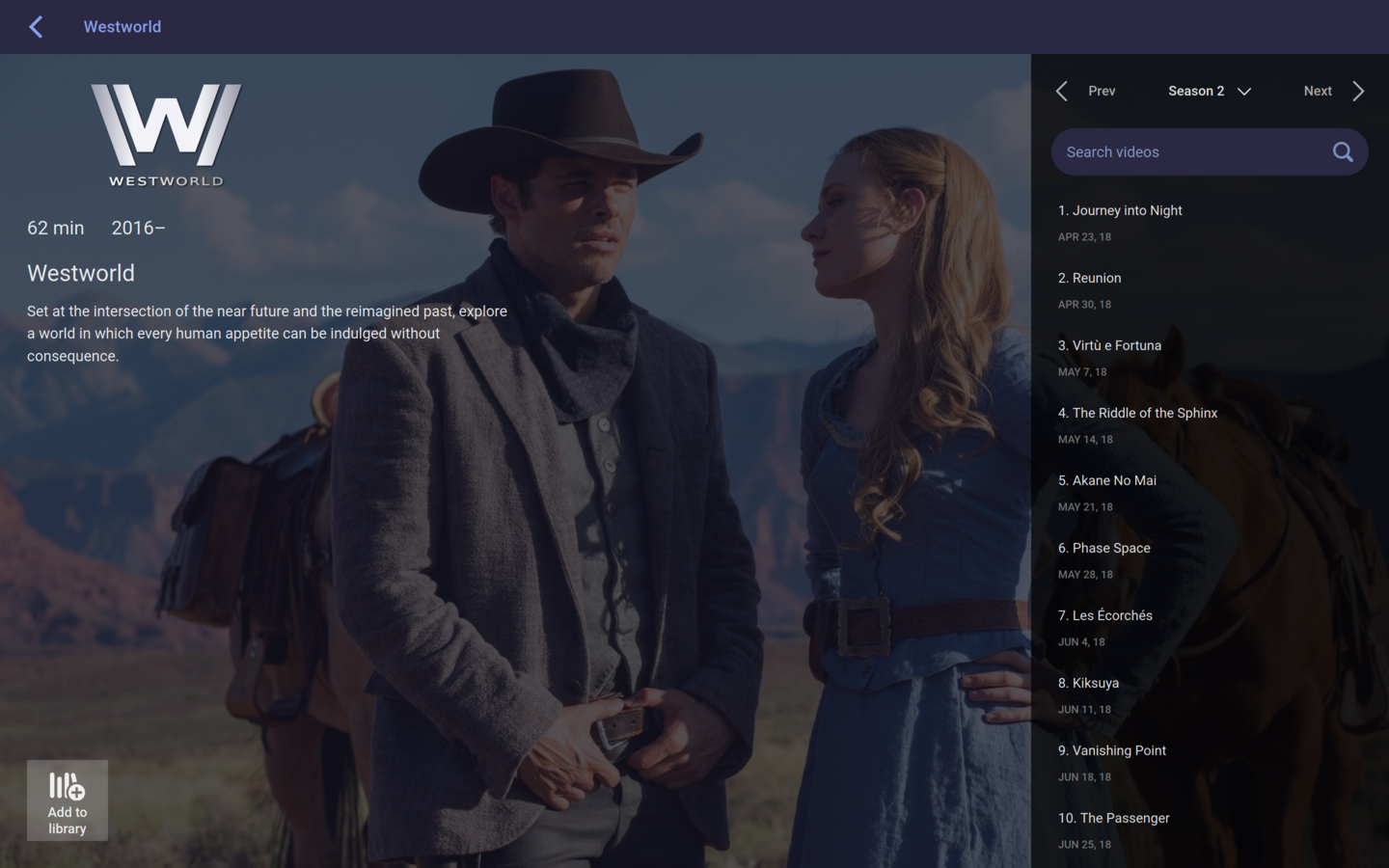Click the Add to library icon
Viewport: 1389px width, 868px height.
[67, 787]
